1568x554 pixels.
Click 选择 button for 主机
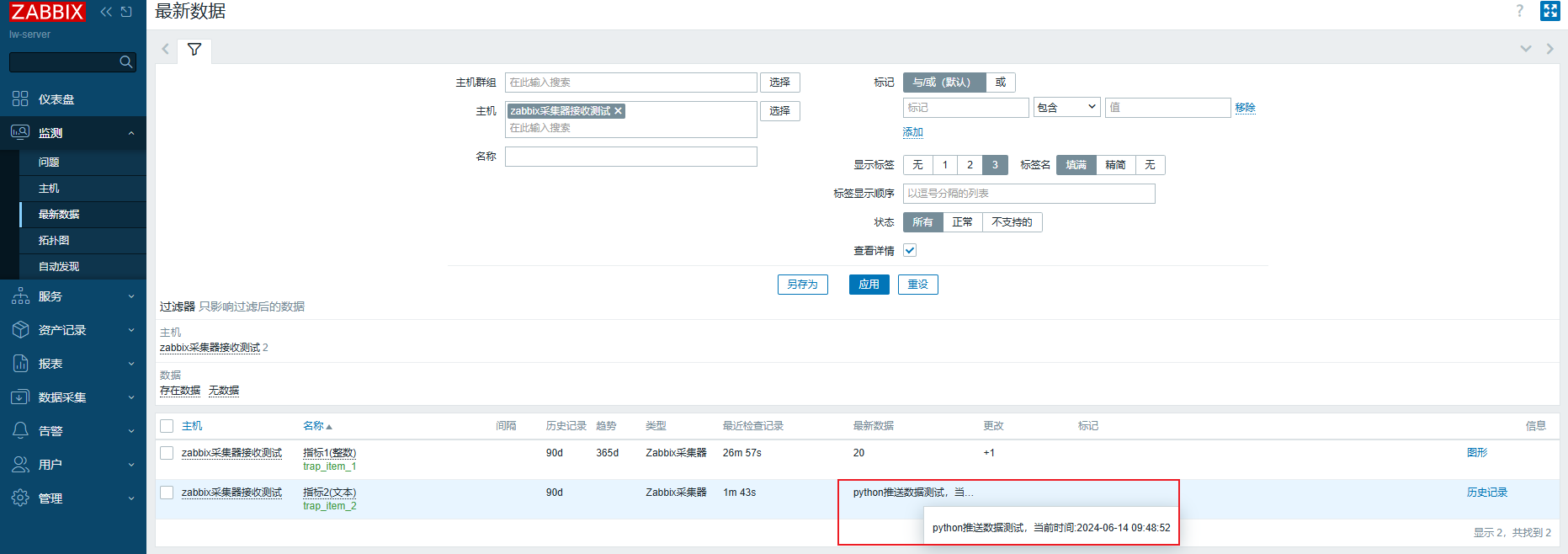(780, 111)
